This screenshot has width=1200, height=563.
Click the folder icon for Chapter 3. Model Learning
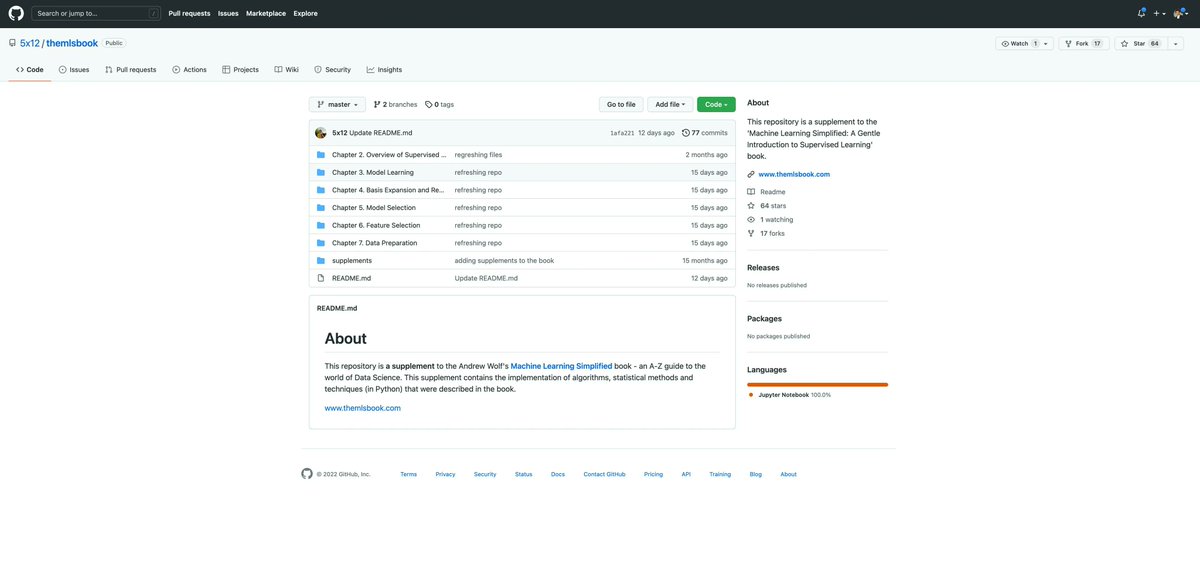coord(321,173)
